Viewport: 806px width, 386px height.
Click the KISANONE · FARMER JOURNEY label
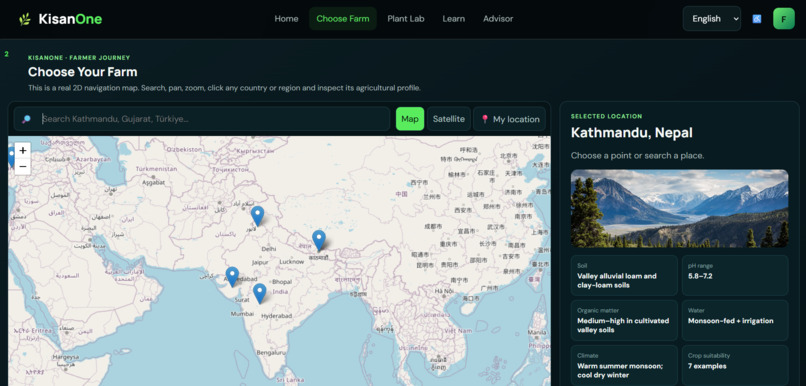coord(79,58)
